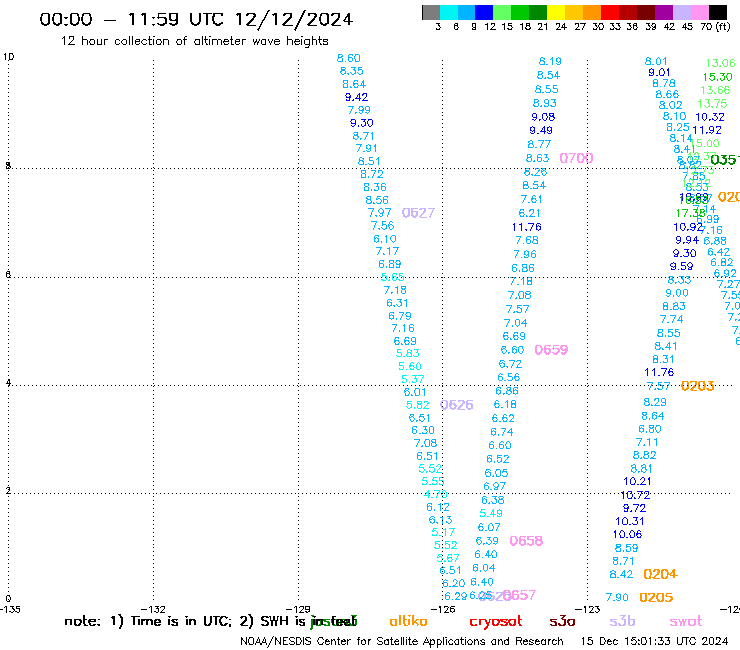This screenshot has height=650, width=740.
Task: Select the swot pass time label 0659
Action: tap(551, 350)
